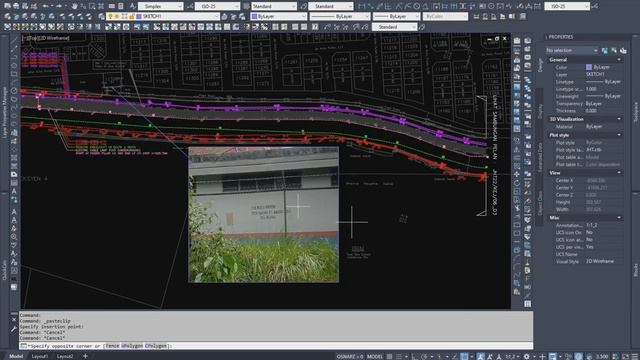Open the ByLayer color control dropdown
Viewport: 640px width, 360px height.
click(278, 16)
